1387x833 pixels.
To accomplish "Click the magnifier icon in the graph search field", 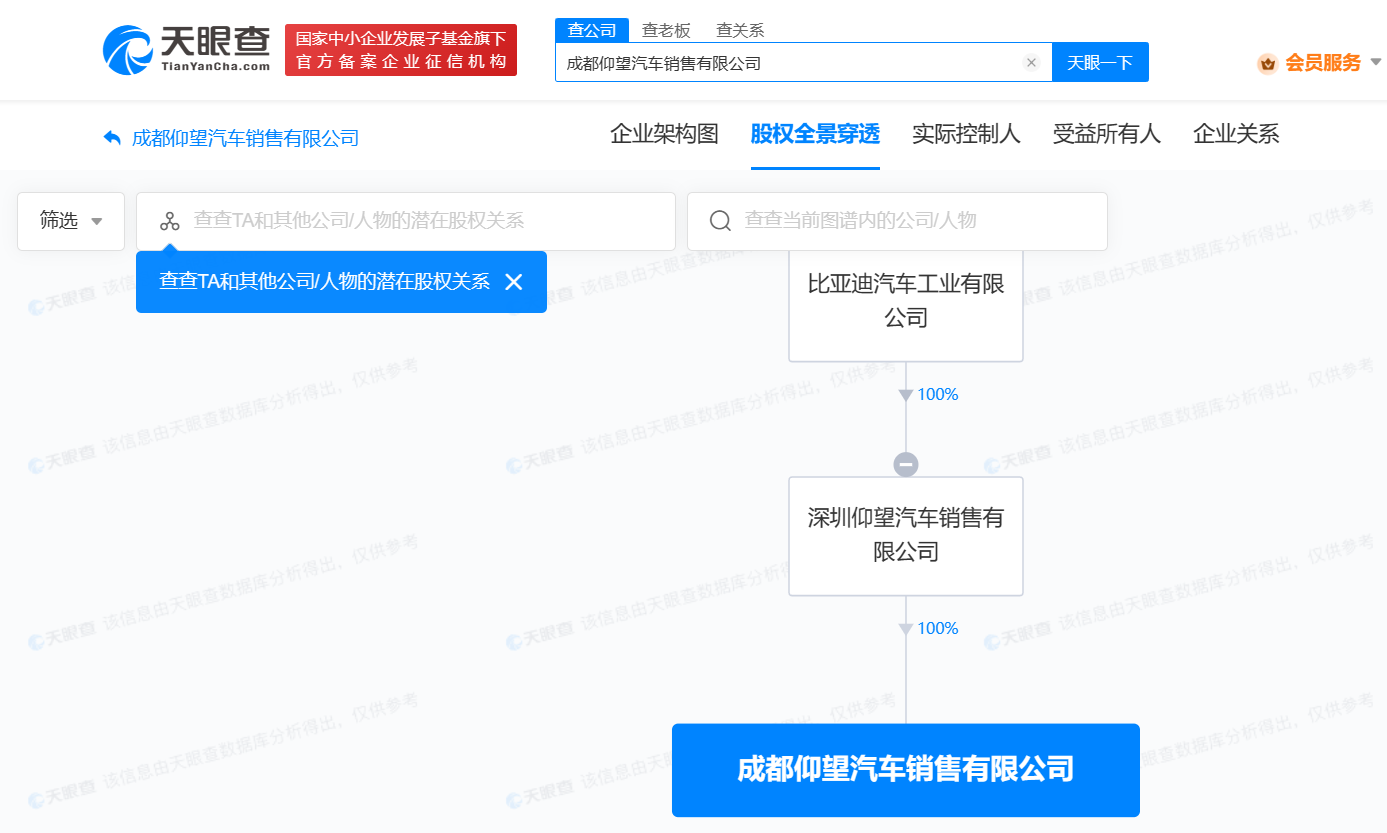I will point(720,221).
